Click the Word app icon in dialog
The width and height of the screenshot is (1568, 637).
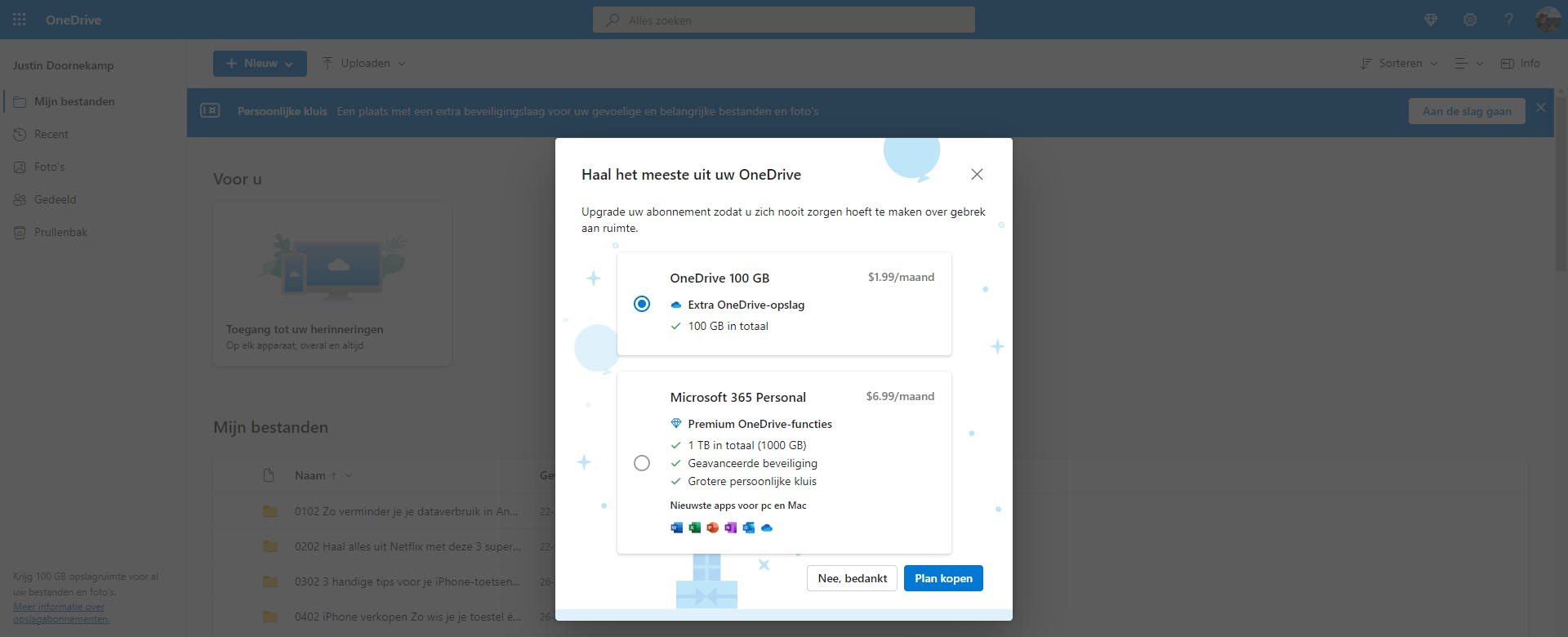pyautogui.click(x=676, y=528)
